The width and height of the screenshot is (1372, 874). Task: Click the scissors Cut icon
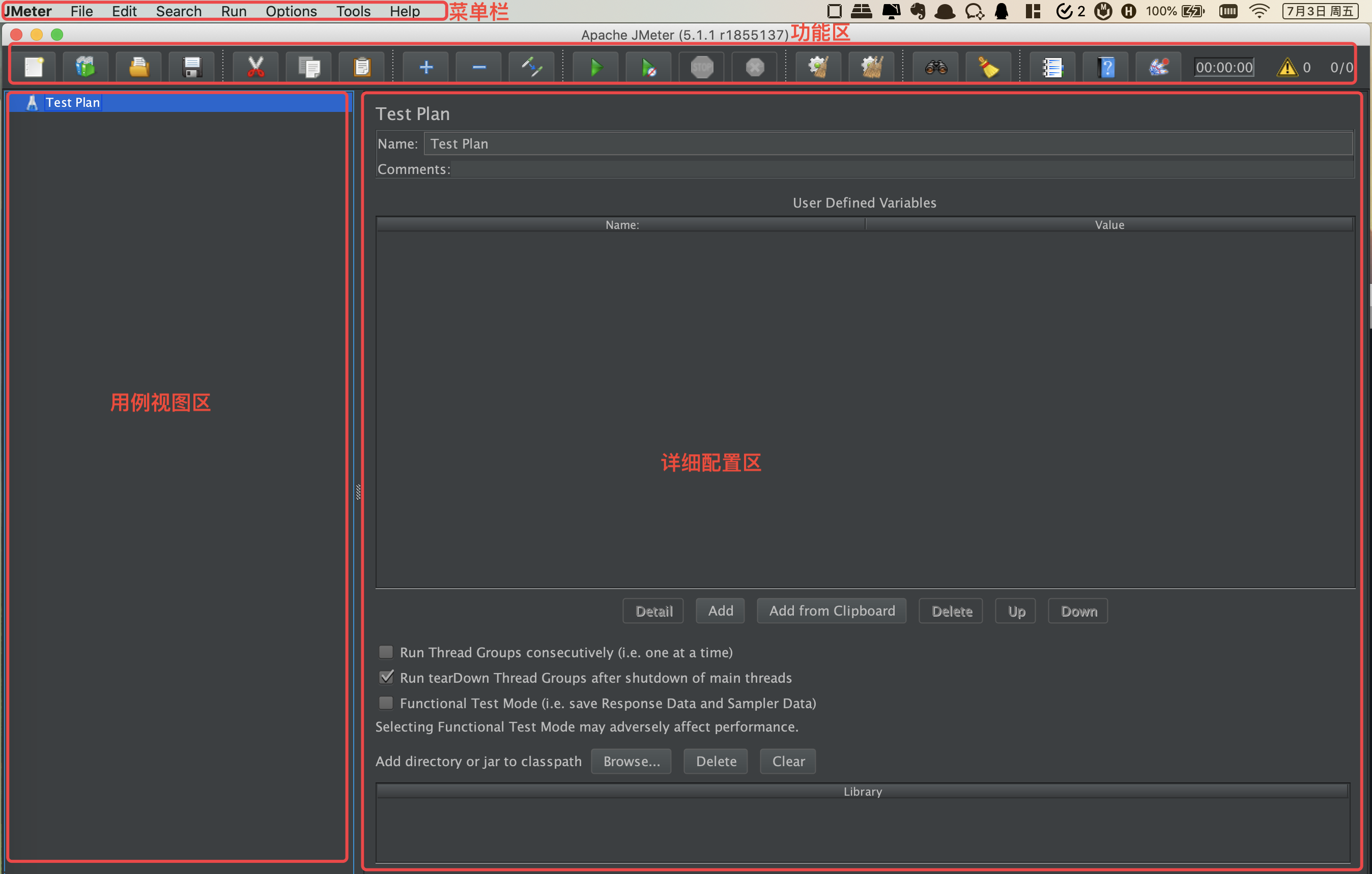point(256,67)
